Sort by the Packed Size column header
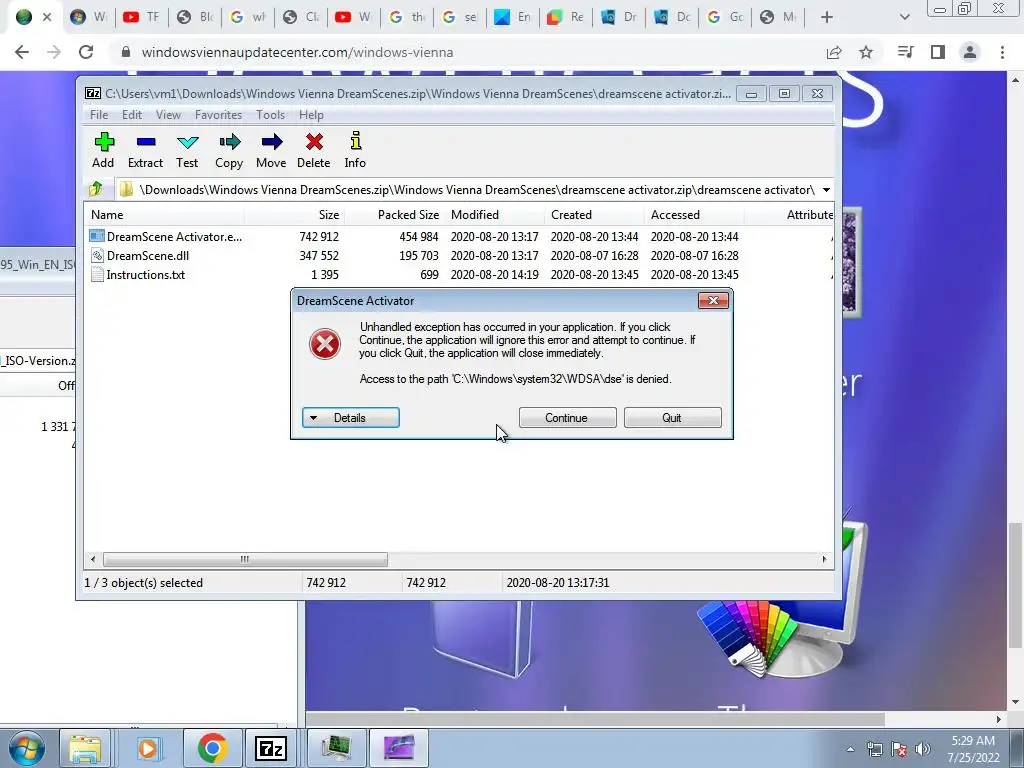The height and width of the screenshot is (768, 1024). (394, 215)
